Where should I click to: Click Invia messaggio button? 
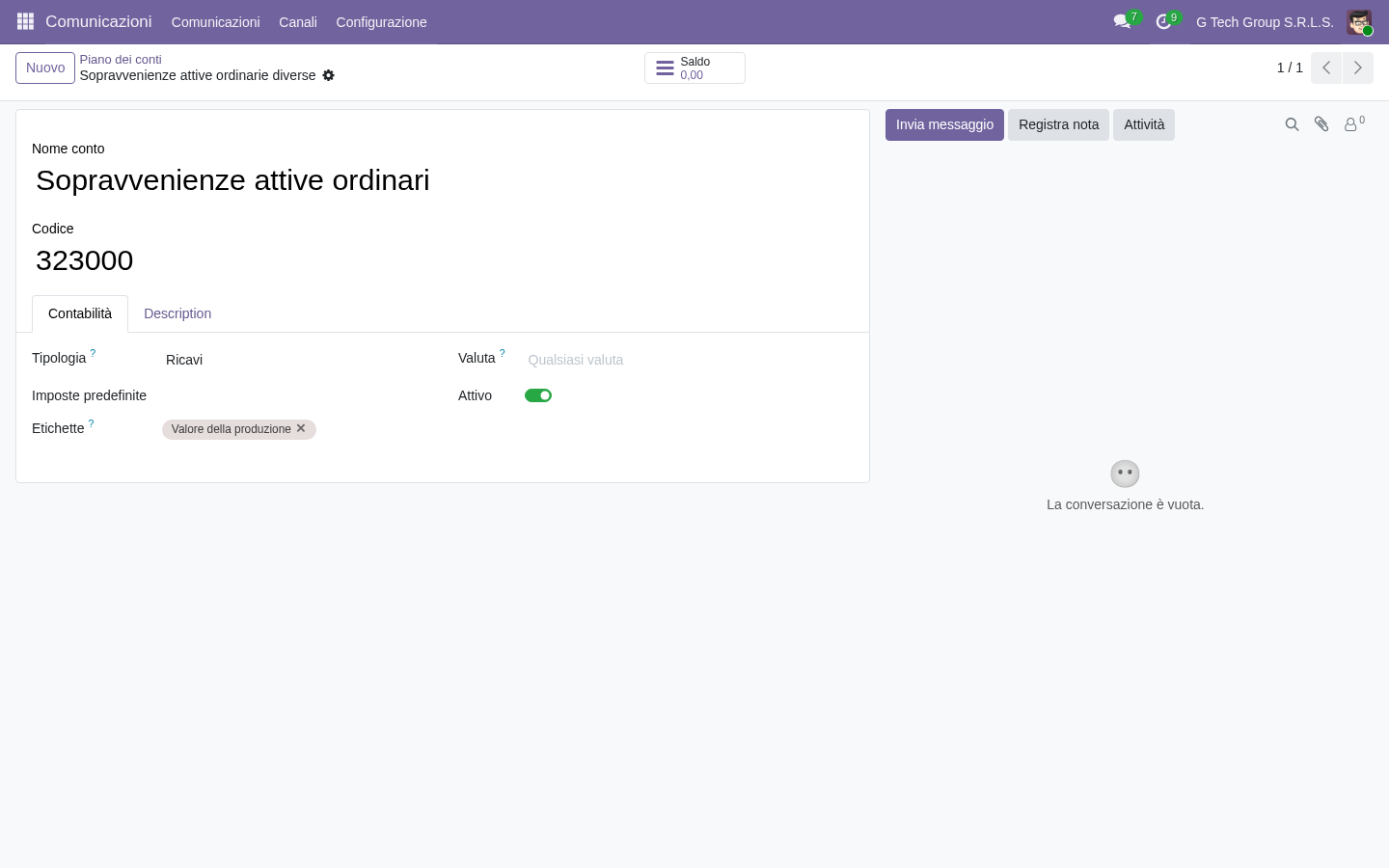click(944, 124)
